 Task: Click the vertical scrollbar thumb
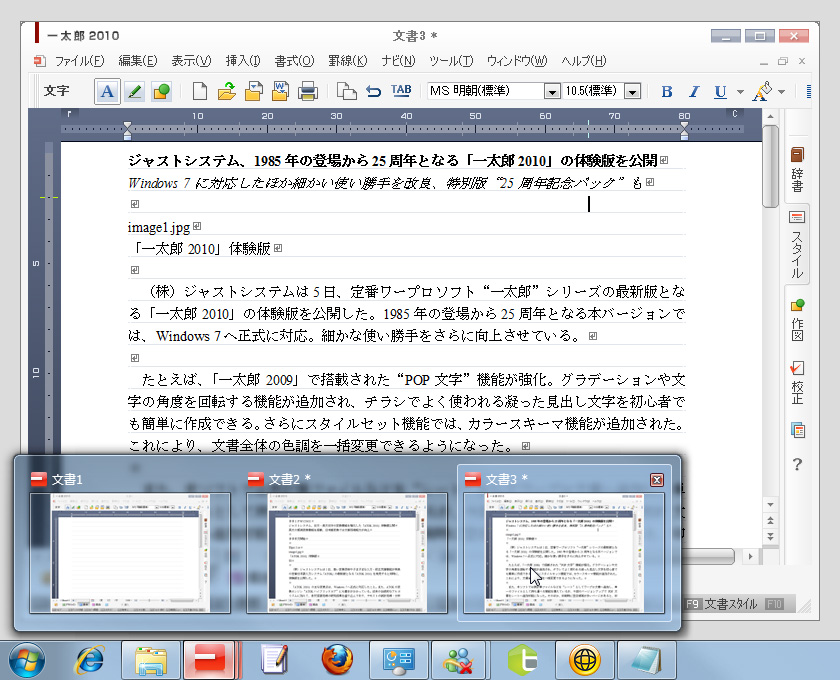(770, 166)
